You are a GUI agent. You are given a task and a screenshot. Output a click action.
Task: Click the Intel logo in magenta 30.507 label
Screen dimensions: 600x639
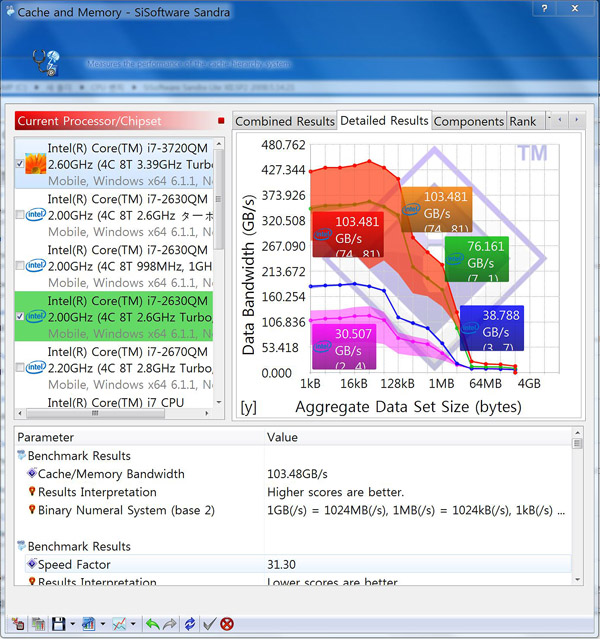[322, 346]
